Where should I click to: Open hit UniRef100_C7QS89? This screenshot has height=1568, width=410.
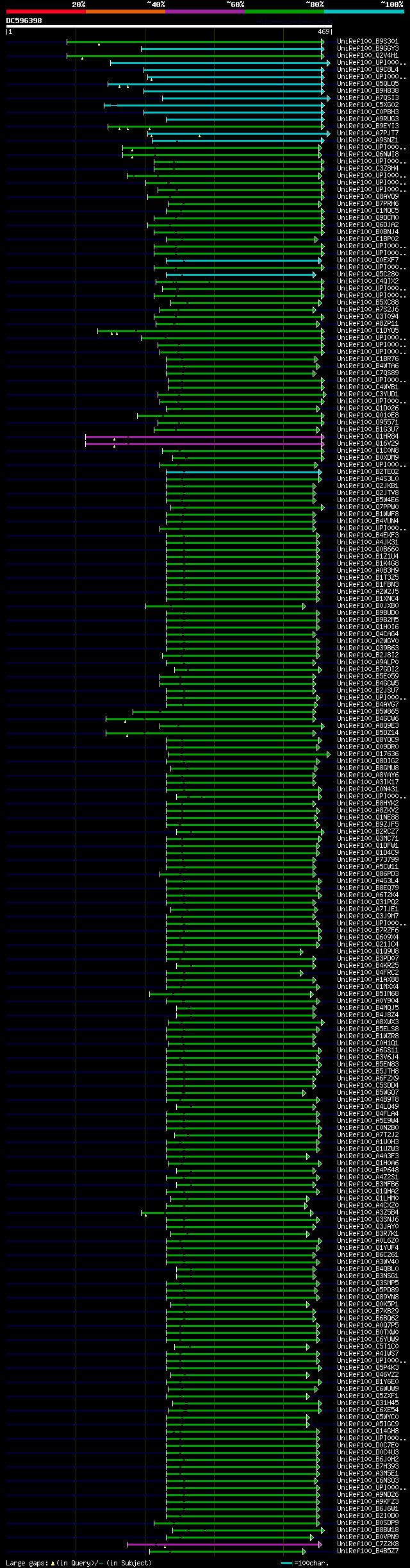point(368,373)
